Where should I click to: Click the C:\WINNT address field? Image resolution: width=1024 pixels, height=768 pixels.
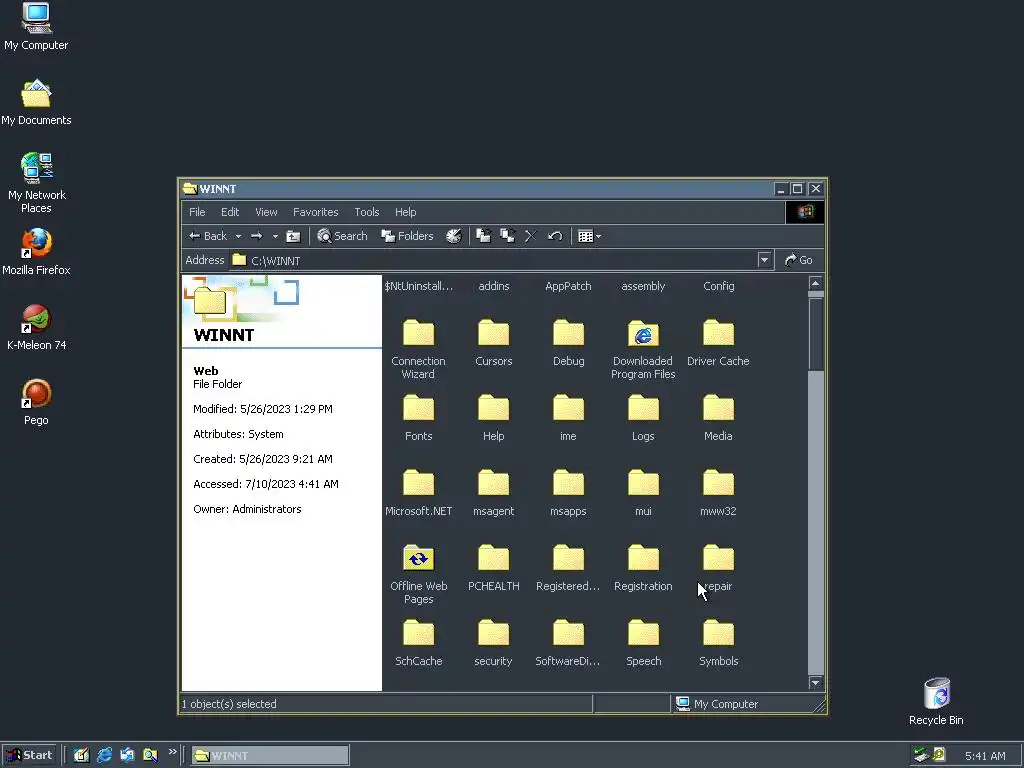(494, 260)
